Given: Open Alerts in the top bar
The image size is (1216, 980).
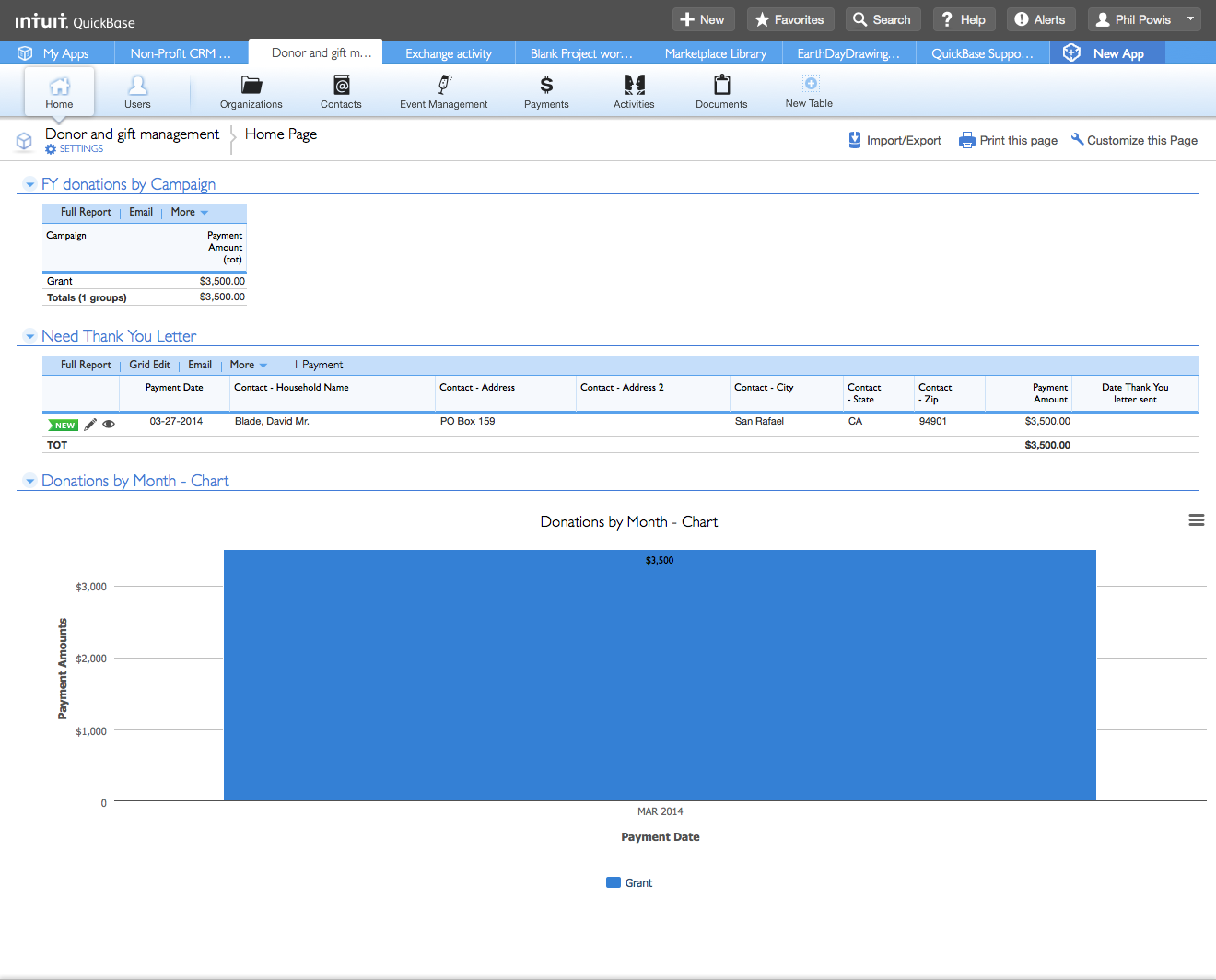Looking at the screenshot, I should click(x=1041, y=19).
